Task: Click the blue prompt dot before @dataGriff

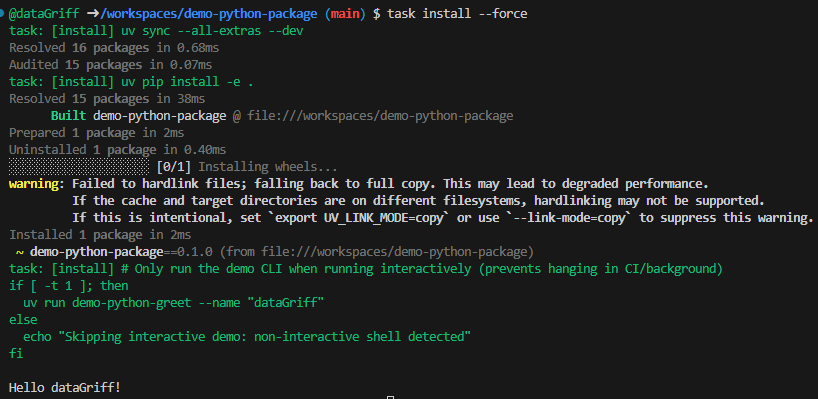Action: click(3, 14)
